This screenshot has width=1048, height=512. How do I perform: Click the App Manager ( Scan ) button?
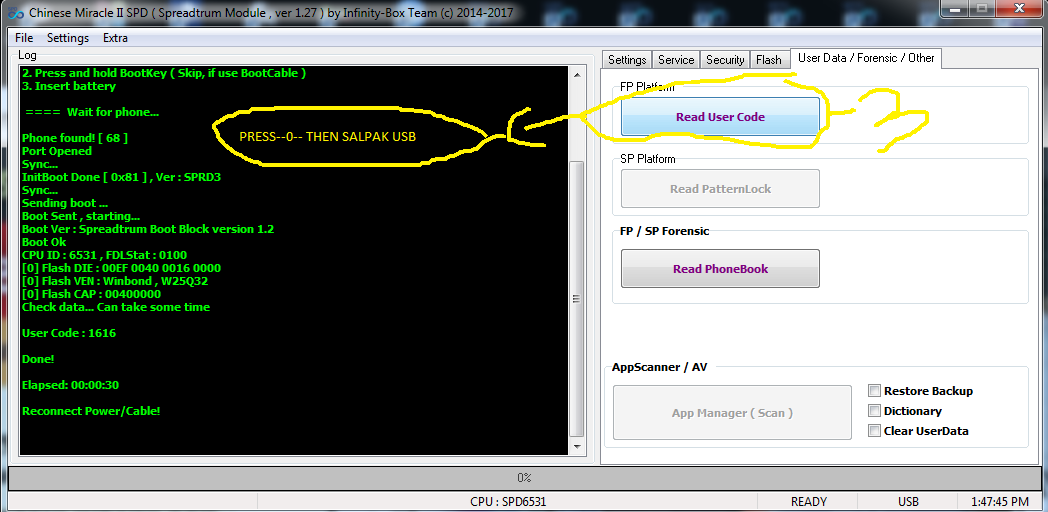coord(732,412)
